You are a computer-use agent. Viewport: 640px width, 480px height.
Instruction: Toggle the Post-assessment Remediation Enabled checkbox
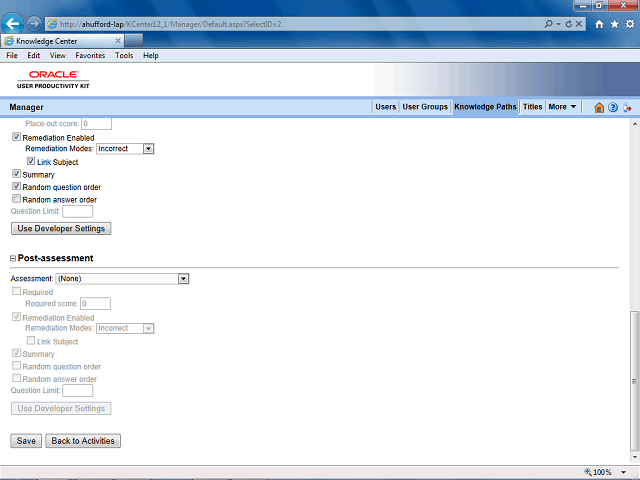pyautogui.click(x=16, y=316)
